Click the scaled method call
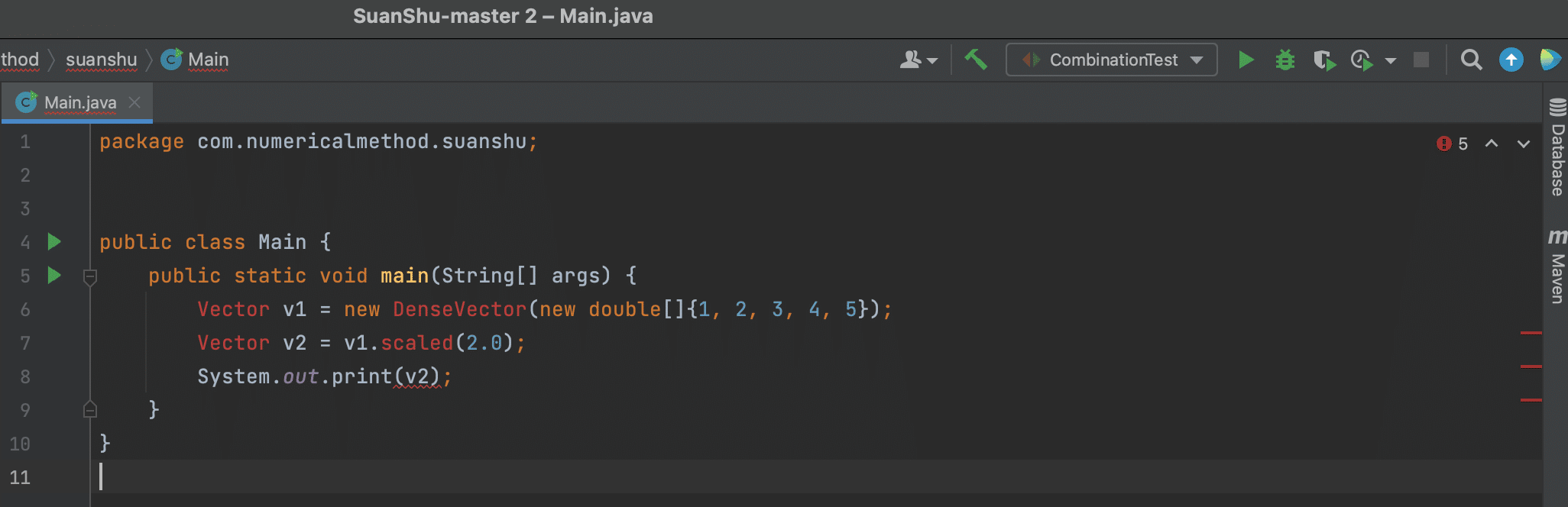Screen dimensions: 1568x507 416,343
